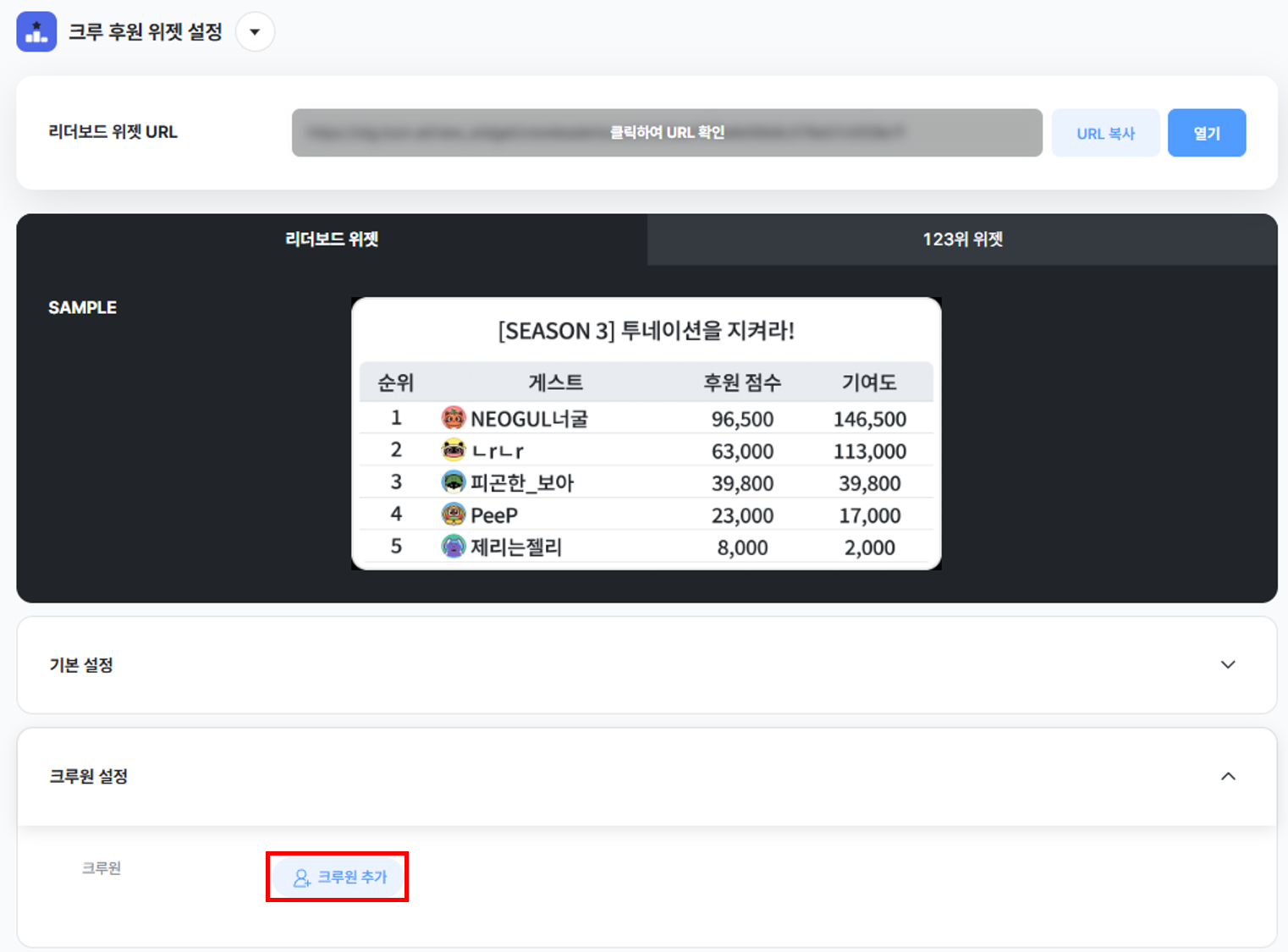1288x952 pixels.
Task: Click ㄴrㄴr's profile avatar in rank 2
Action: [454, 449]
